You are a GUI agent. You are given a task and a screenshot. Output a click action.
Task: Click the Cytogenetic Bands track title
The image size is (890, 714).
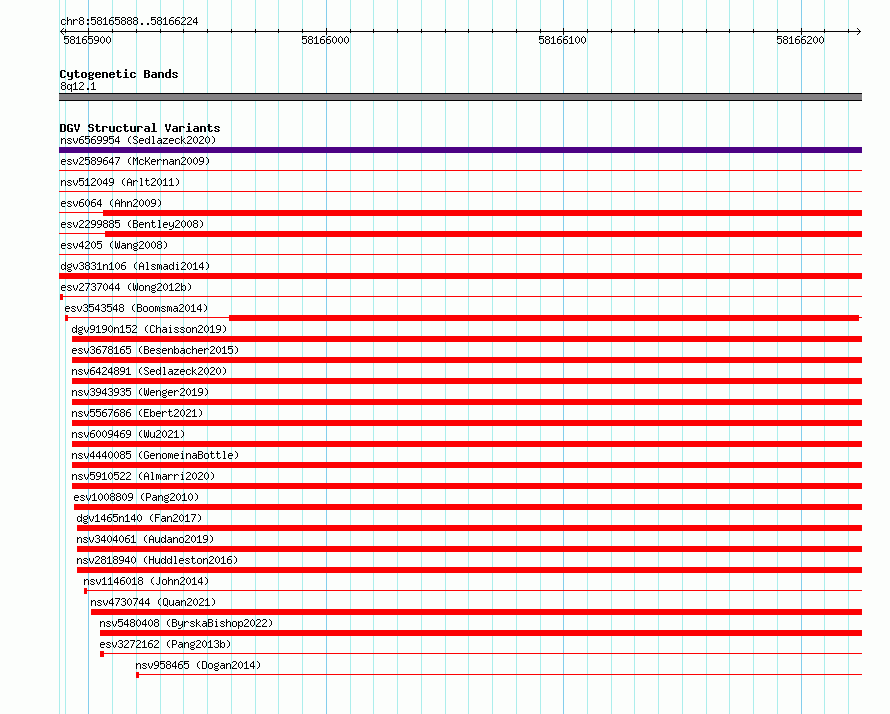click(x=119, y=74)
